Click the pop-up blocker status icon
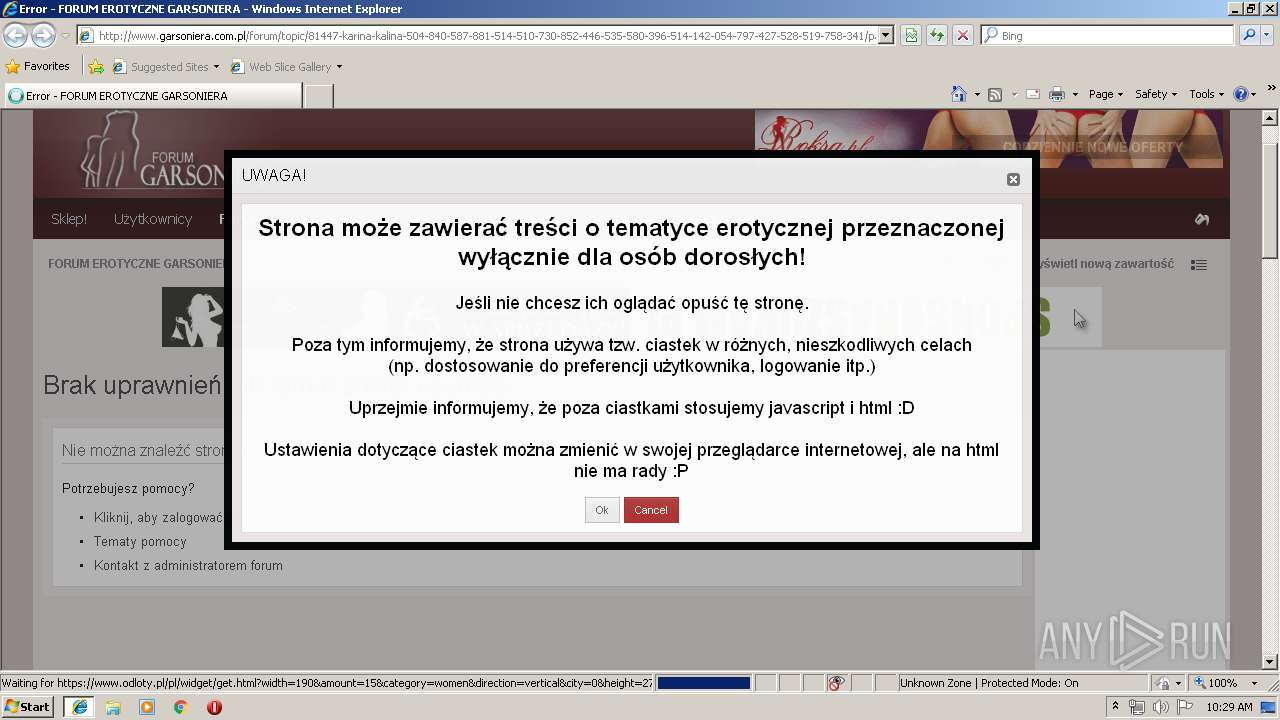The width and height of the screenshot is (1280, 720). [x=836, y=683]
